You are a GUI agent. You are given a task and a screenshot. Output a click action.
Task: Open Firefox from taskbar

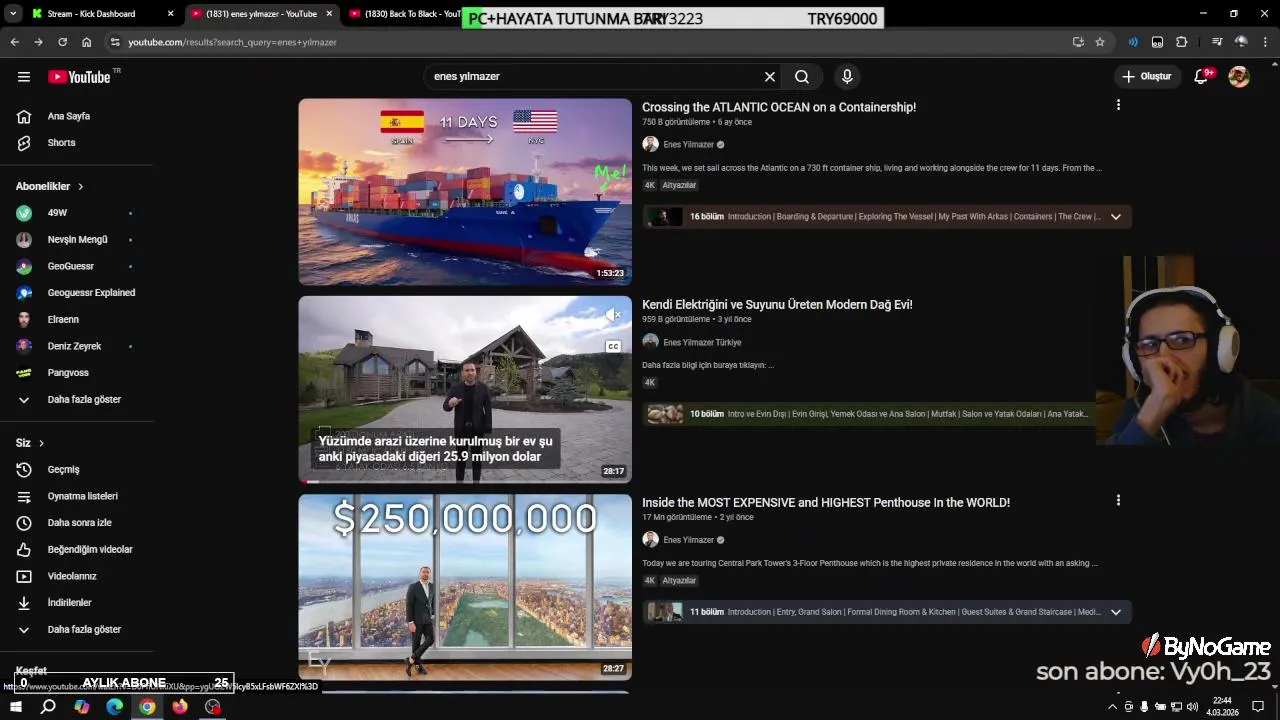[180, 707]
